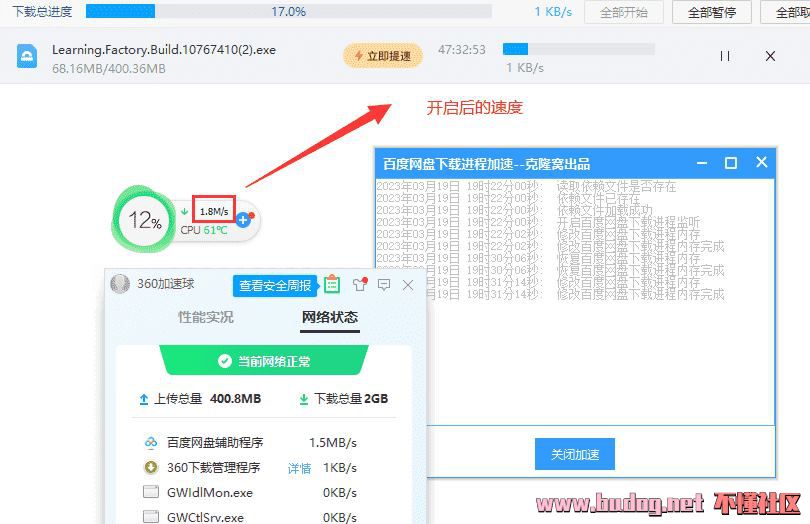Click the 开启百度网盘下载进程监听 log line
Screen dimensions: 810x524
tap(538, 222)
